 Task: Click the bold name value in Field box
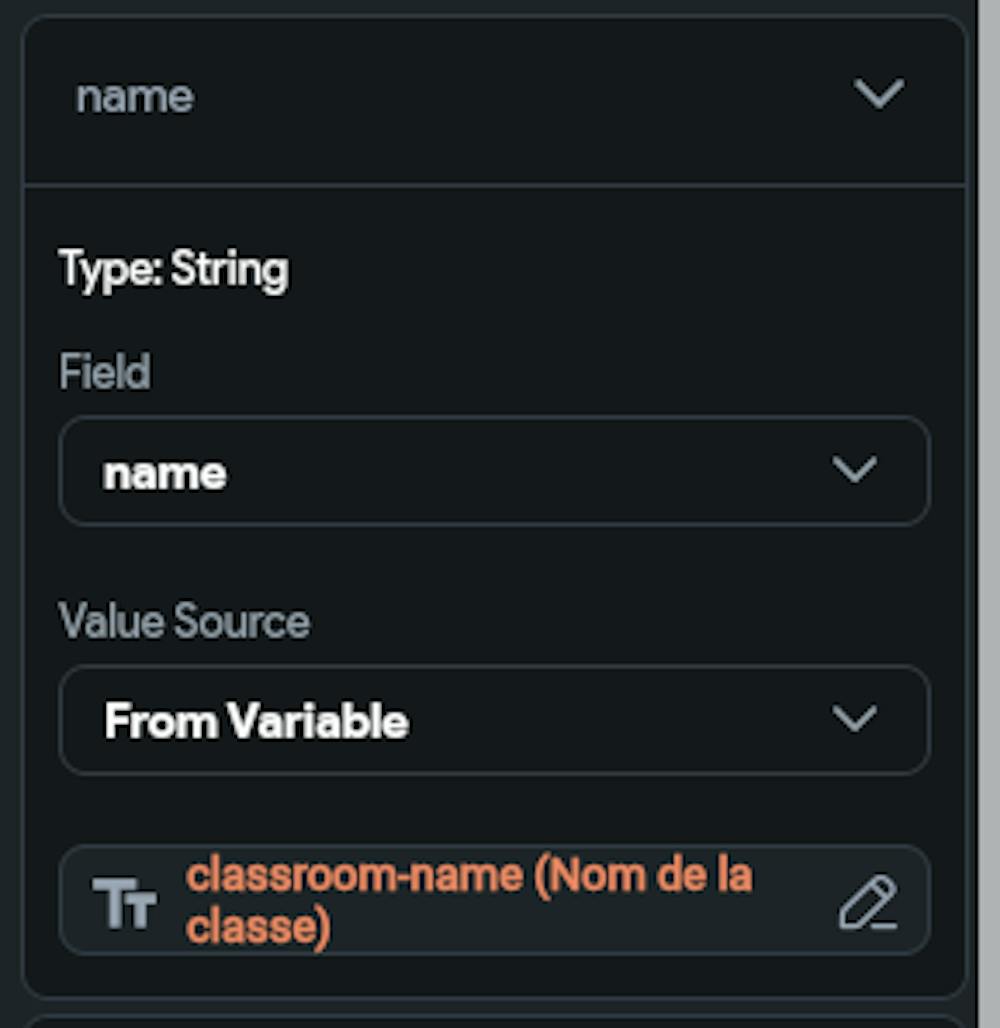(x=165, y=473)
